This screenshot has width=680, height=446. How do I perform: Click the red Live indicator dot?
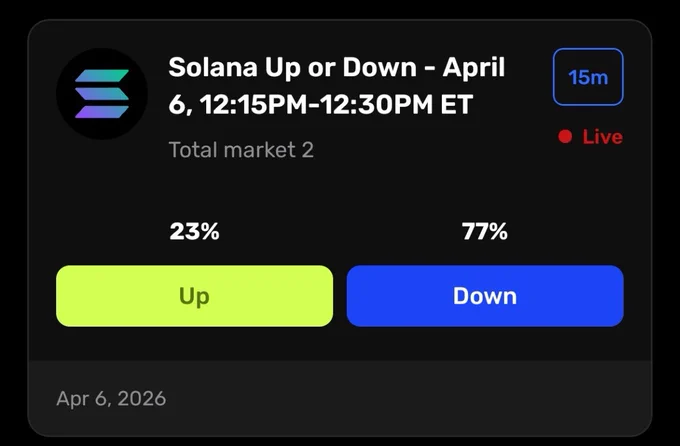[x=565, y=137]
